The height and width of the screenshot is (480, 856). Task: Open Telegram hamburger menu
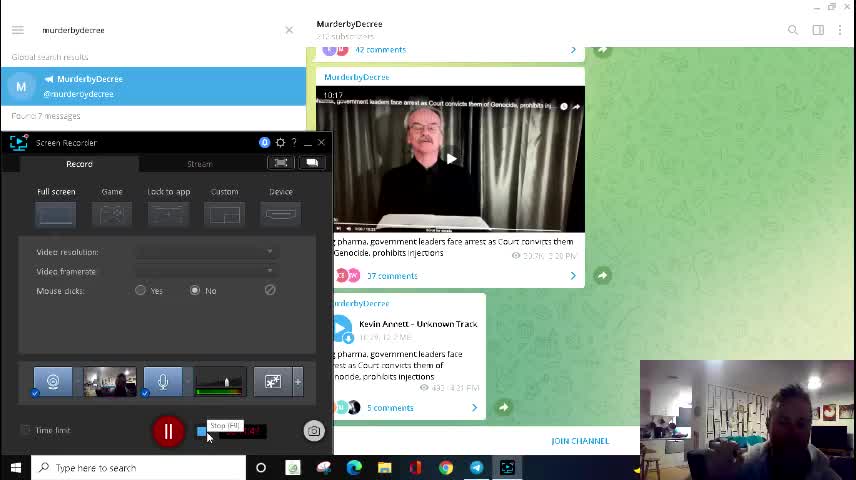click(18, 30)
